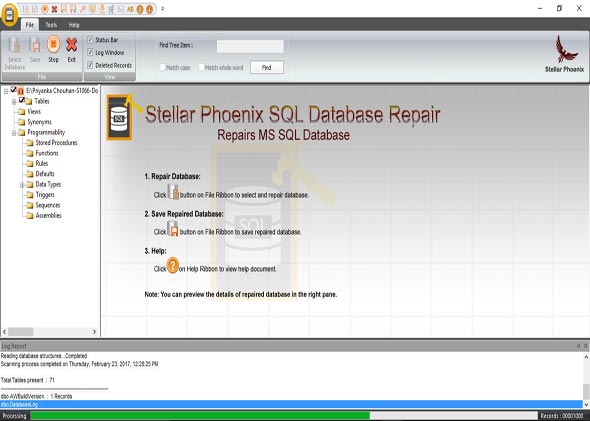Click the Exit red X in File ribbon
The width and height of the screenshot is (590, 421).
click(x=71, y=49)
